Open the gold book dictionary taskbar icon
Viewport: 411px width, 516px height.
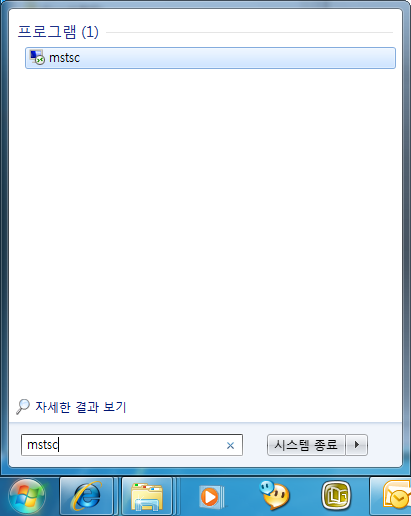click(336, 496)
